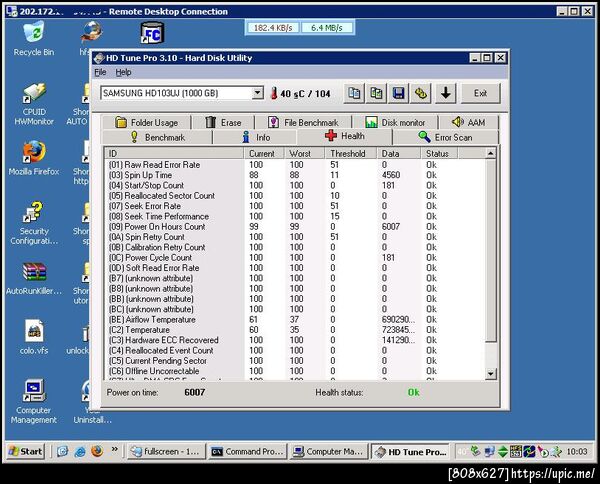Click the Computer Management desktop icon
The height and width of the screenshot is (484, 600).
(34, 402)
